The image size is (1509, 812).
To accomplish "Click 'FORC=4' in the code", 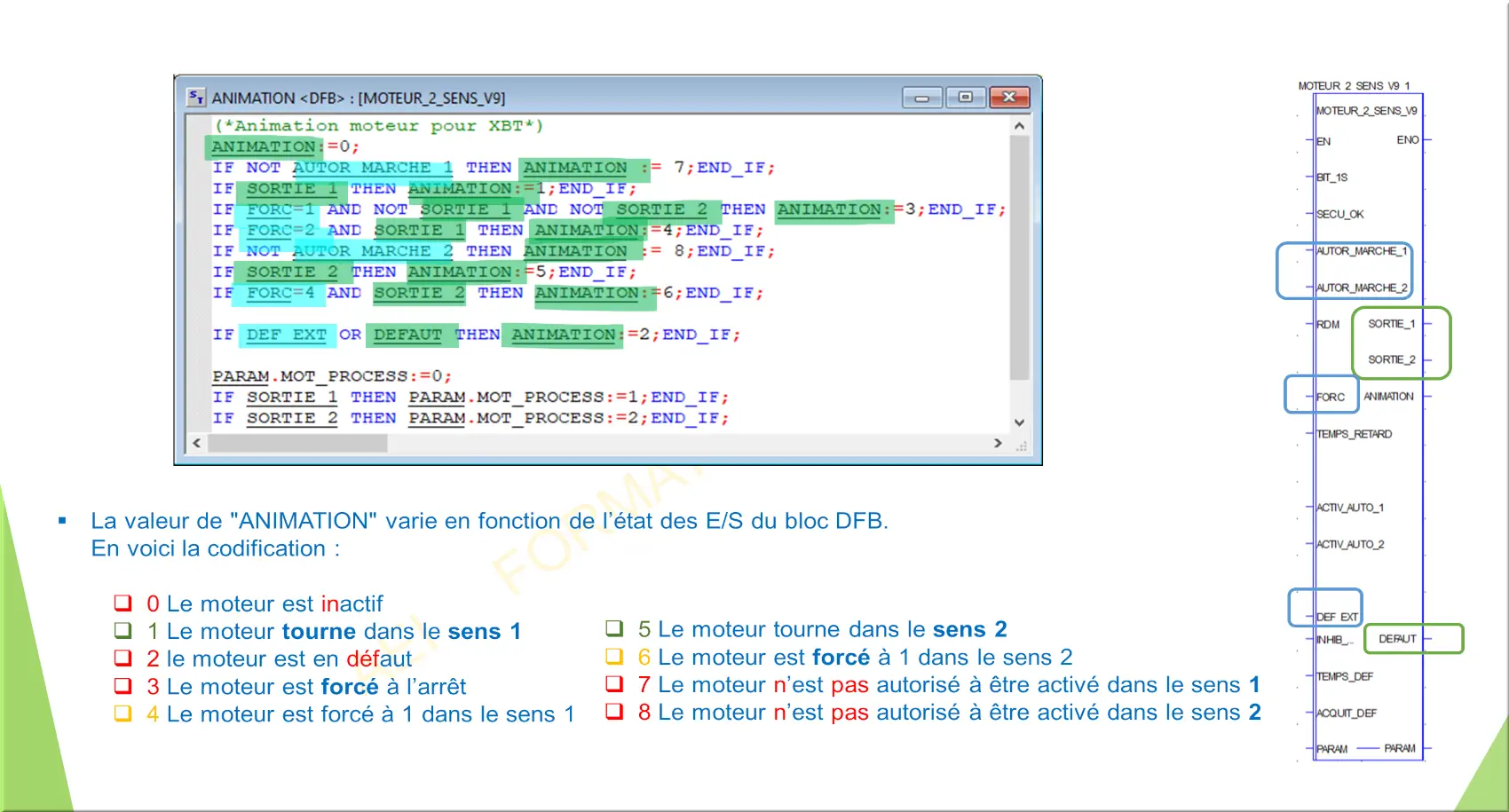I will (280, 293).
